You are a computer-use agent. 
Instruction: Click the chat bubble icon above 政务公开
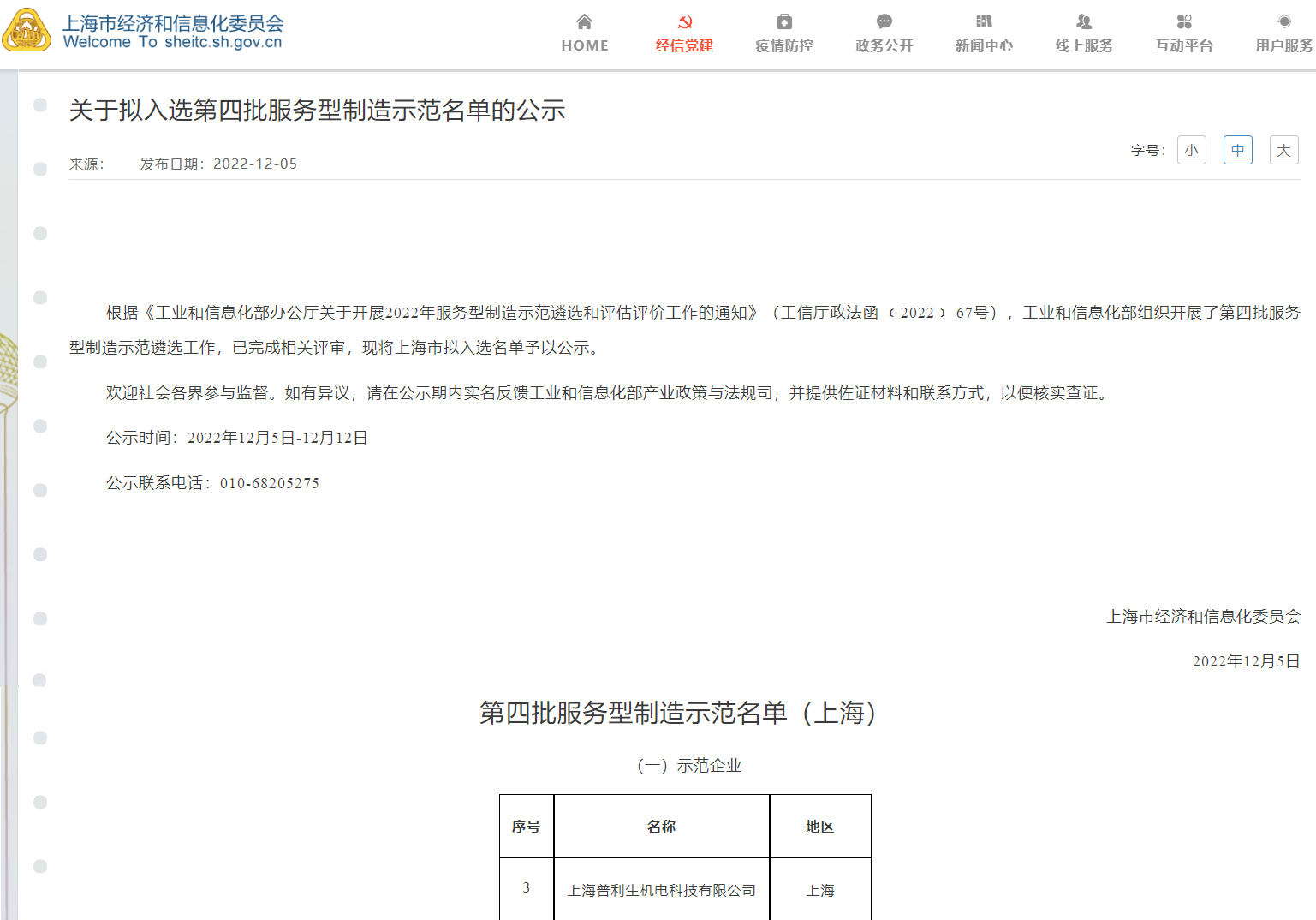coord(884,21)
